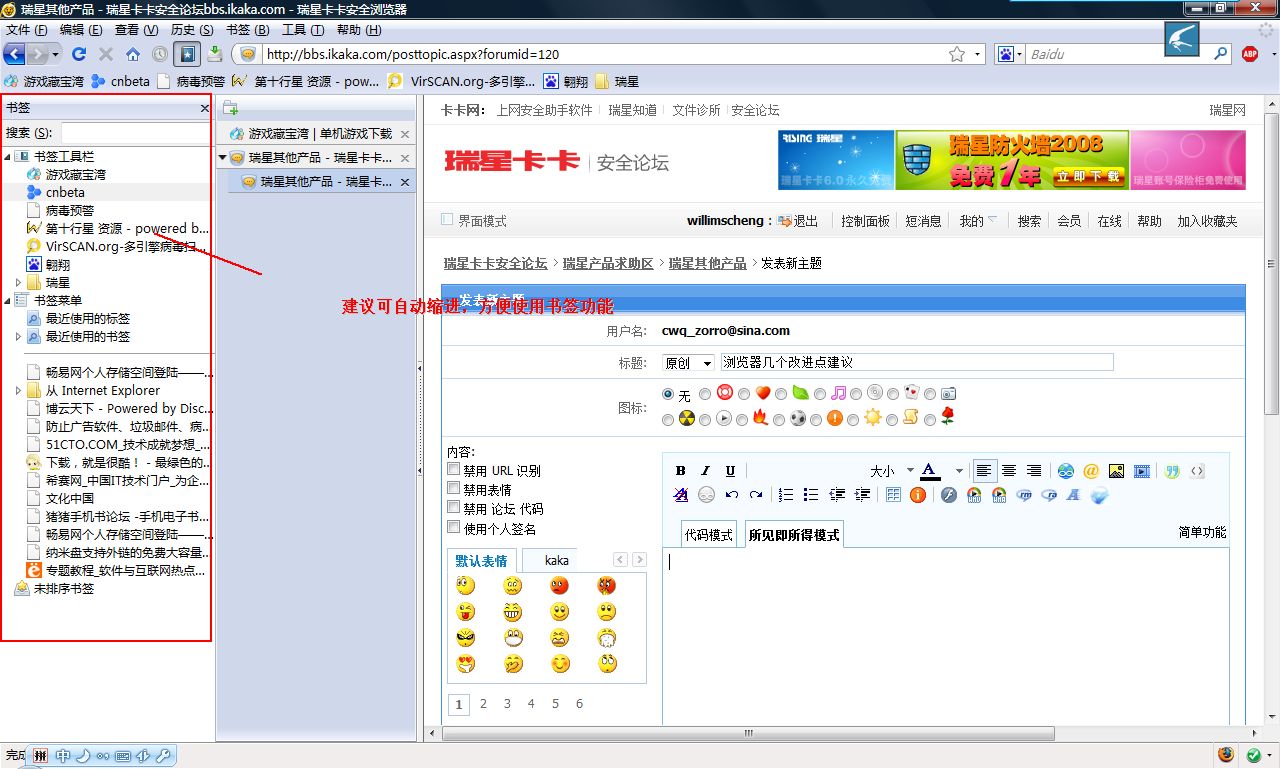1280x769 pixels.
Task: Check the 禁用表情 checkbox
Action: (454, 489)
